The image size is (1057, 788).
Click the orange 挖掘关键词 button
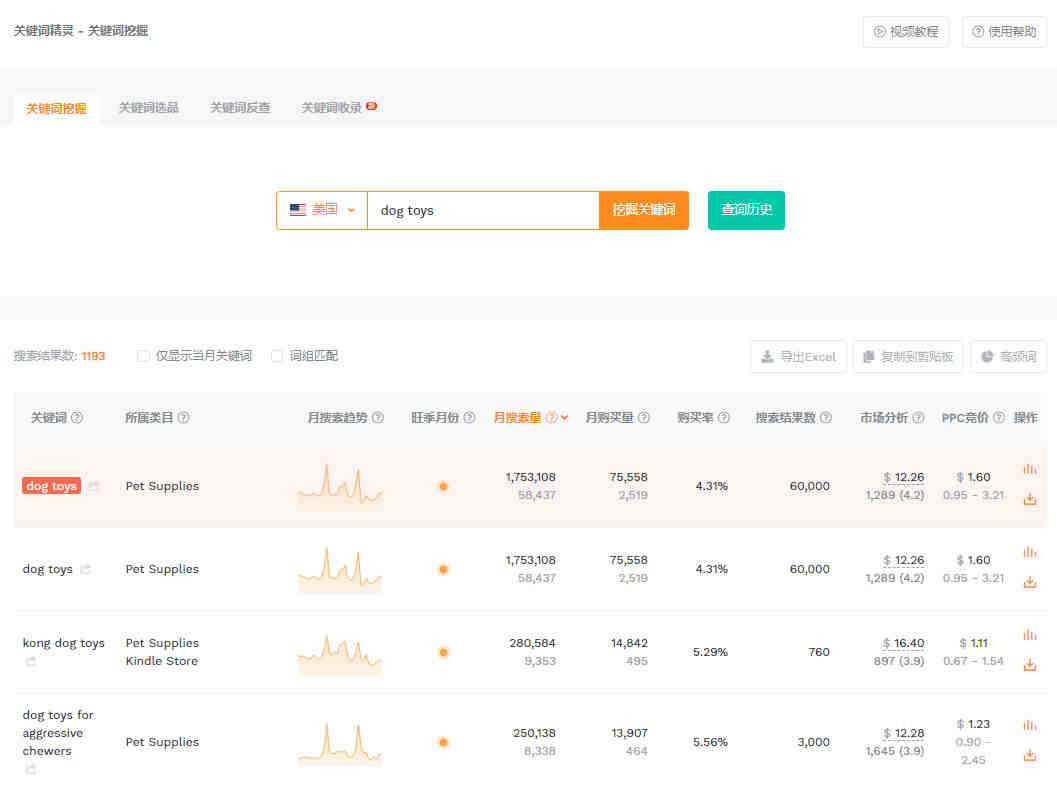click(x=644, y=210)
